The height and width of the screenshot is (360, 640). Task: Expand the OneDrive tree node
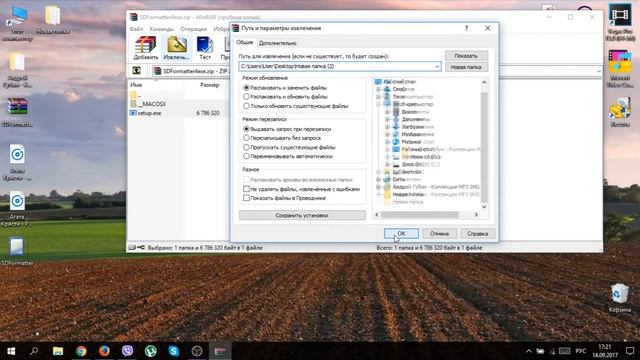[x=378, y=89]
